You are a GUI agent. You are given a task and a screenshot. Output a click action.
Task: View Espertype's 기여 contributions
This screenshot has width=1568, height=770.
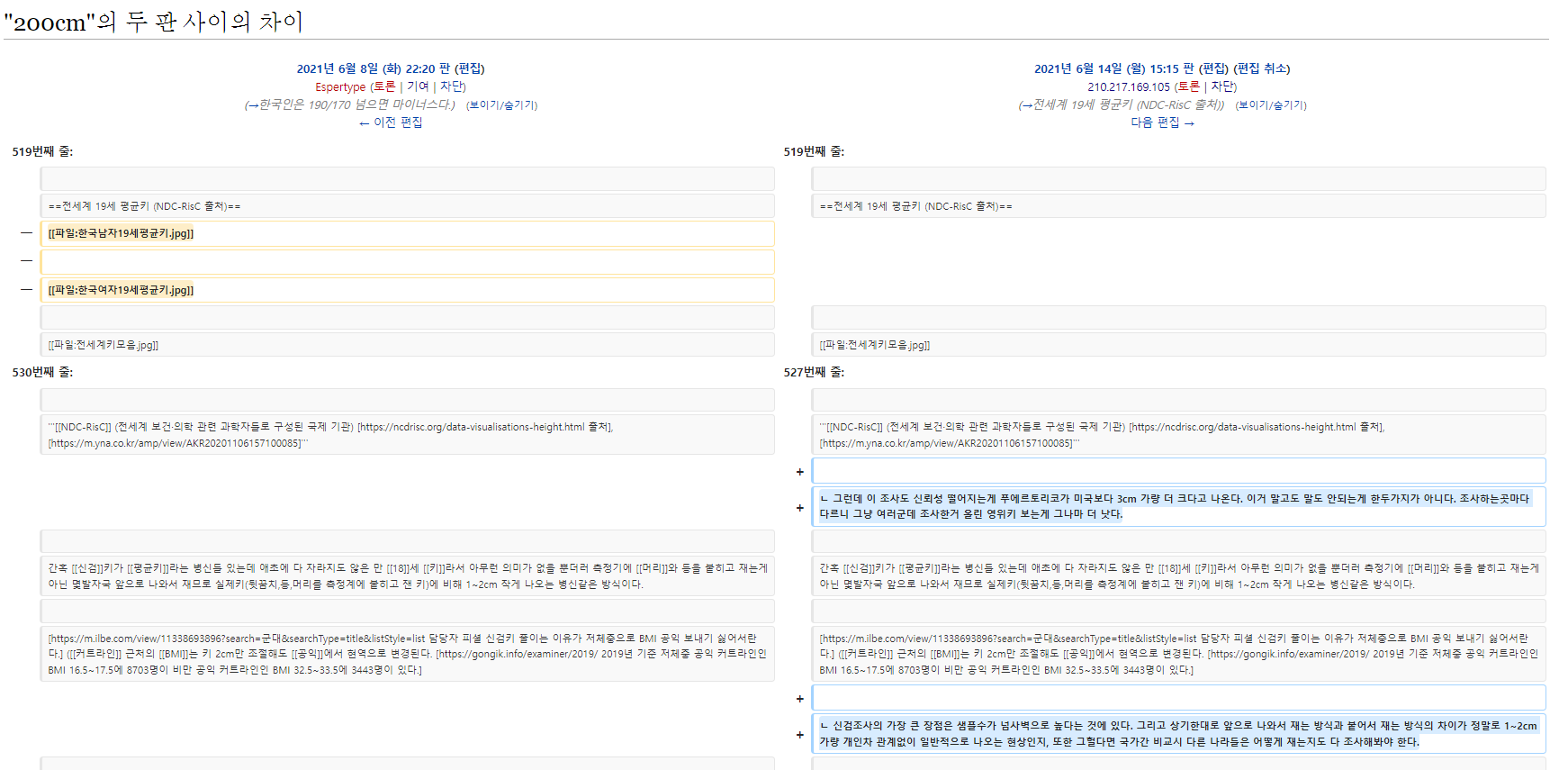point(418,86)
